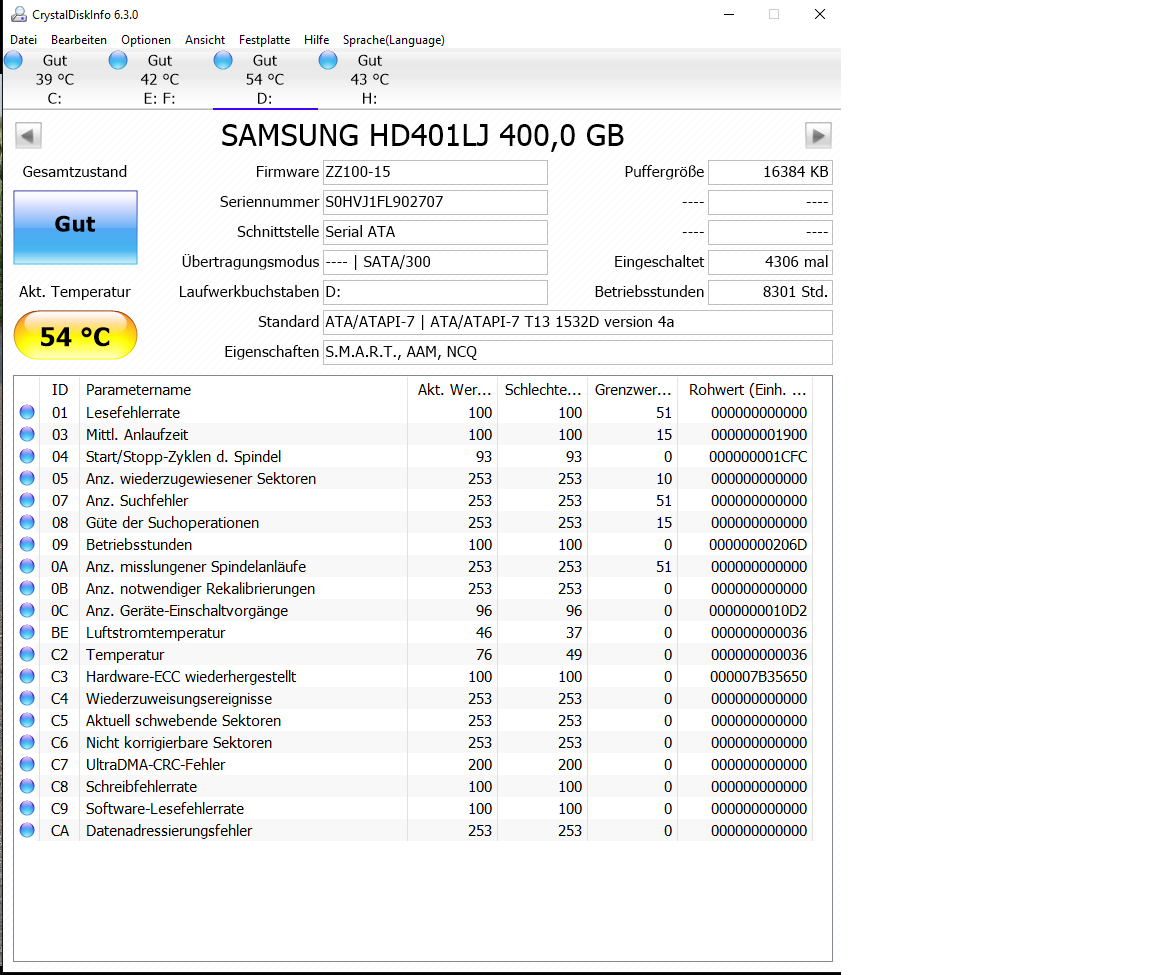Click the Schlechte... column header
The image size is (1152, 975).
point(543,389)
